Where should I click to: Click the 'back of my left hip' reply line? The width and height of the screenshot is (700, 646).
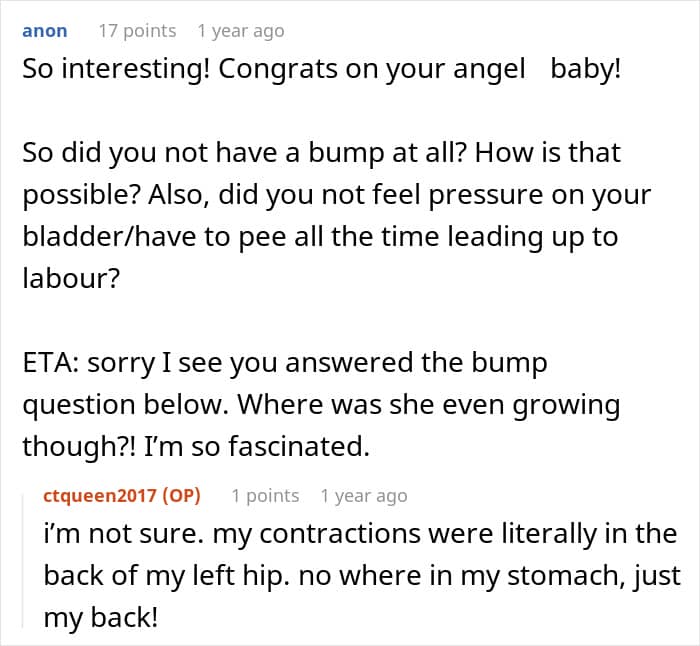pyautogui.click(x=360, y=576)
